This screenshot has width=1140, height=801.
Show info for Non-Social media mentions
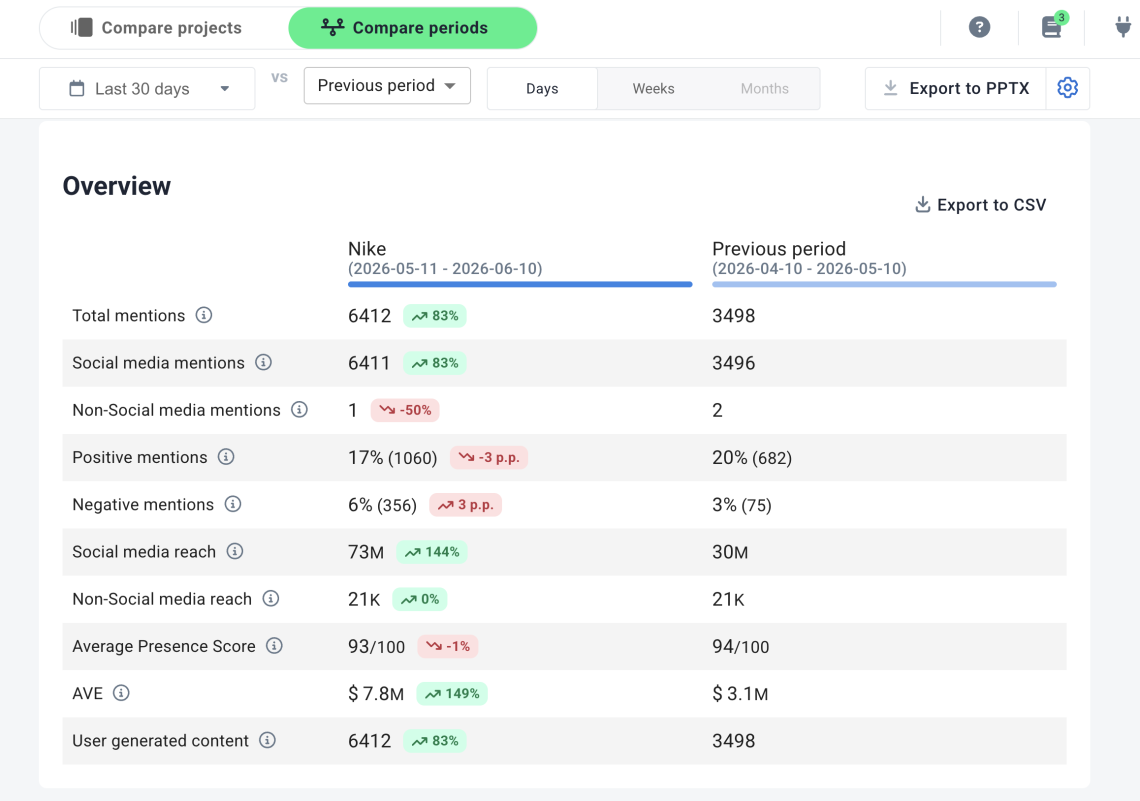[300, 410]
